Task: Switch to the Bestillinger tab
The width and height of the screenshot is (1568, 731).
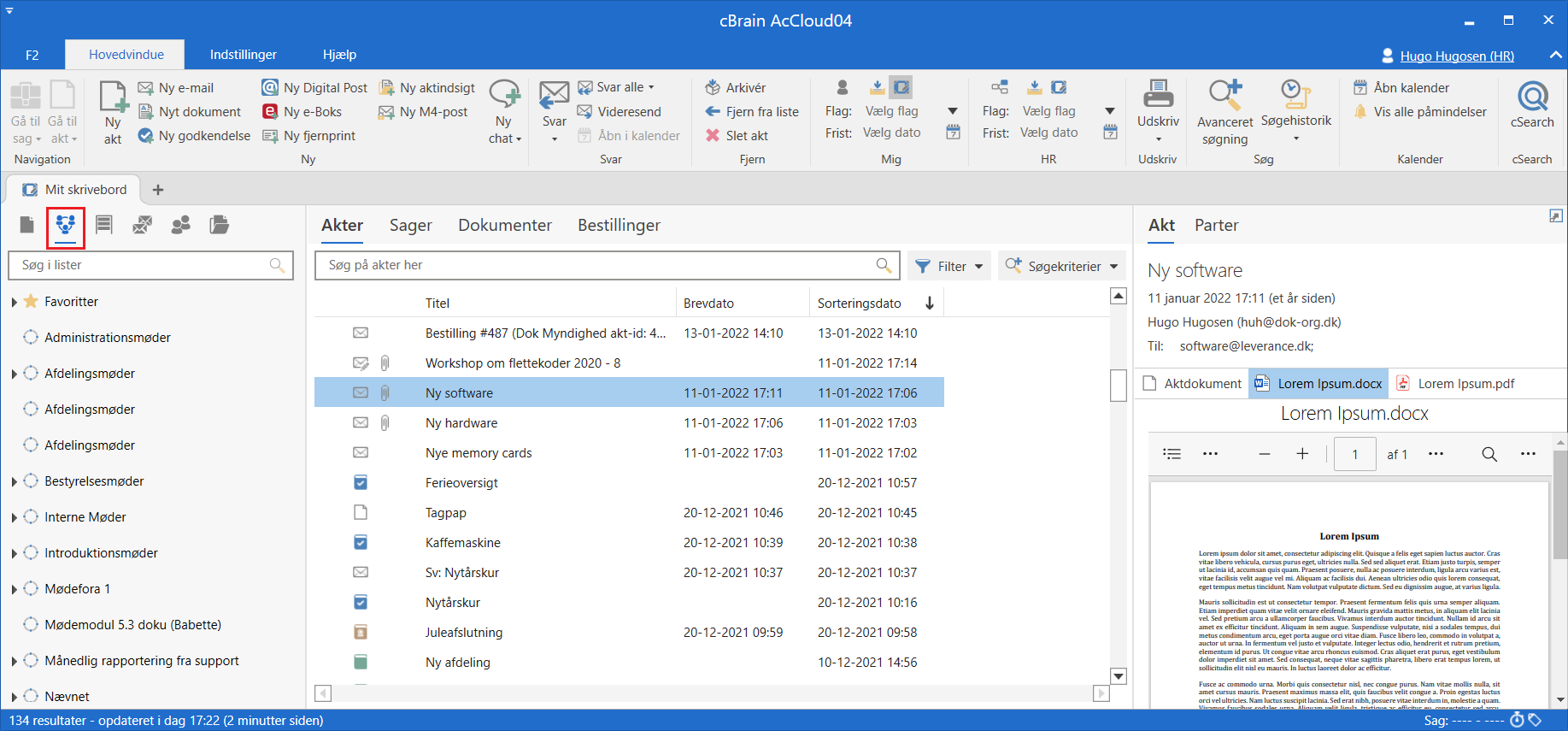Action: pyautogui.click(x=619, y=225)
